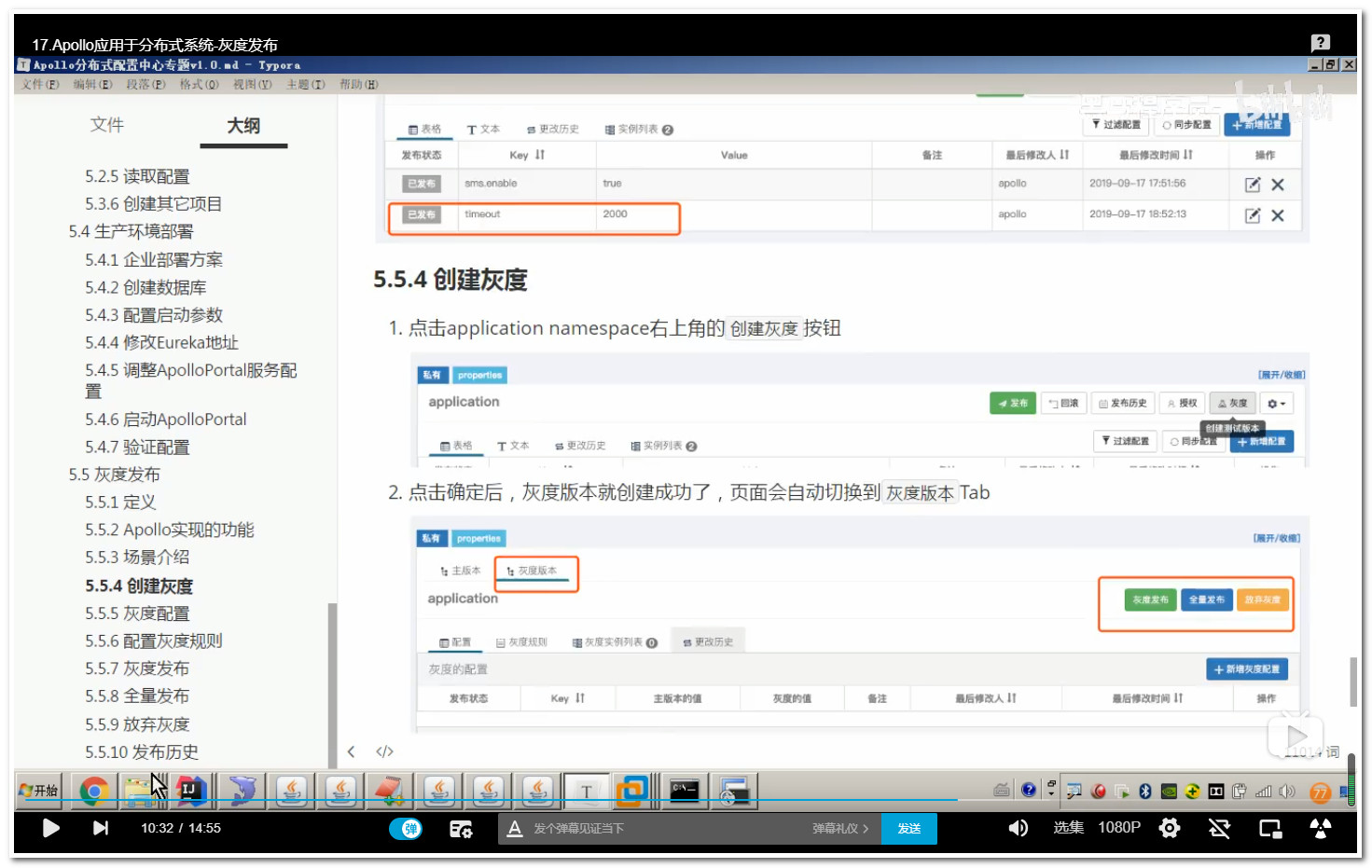Click the system tray speaker volume icon
Image resolution: width=1372 pixels, height=868 pixels.
tap(1287, 791)
